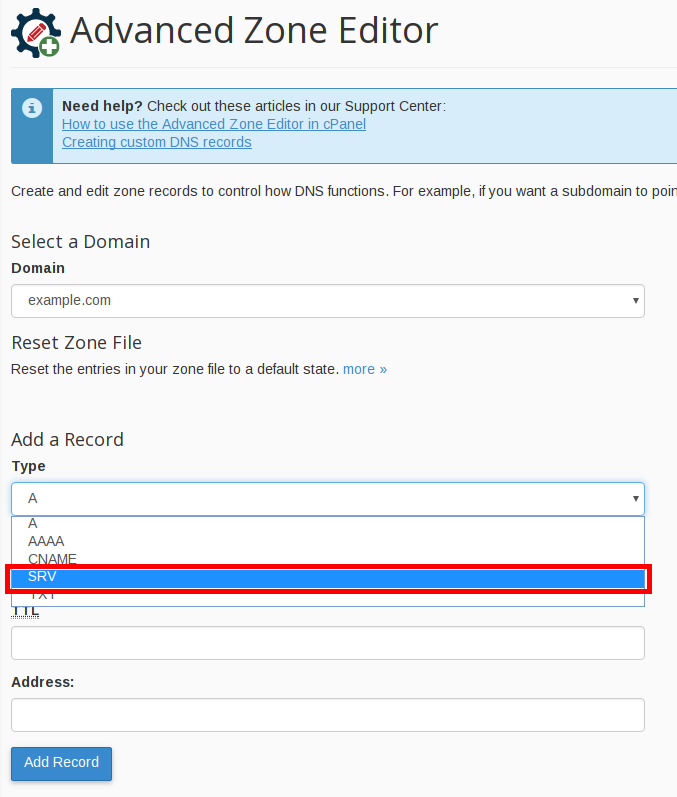
Task: Click the Advanced Zone Editor gear icon
Action: pos(34,32)
